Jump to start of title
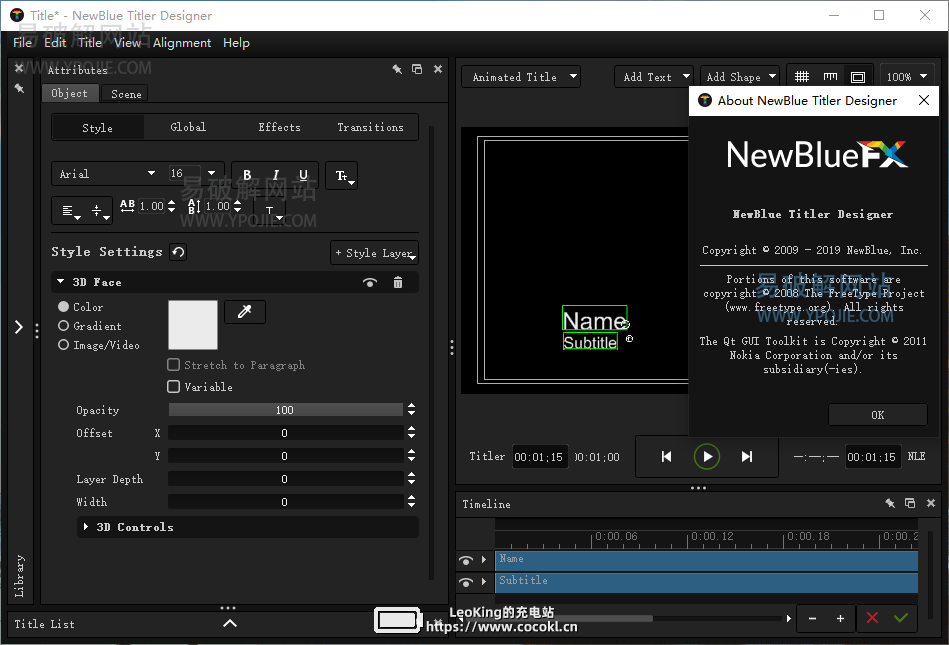 click(666, 457)
